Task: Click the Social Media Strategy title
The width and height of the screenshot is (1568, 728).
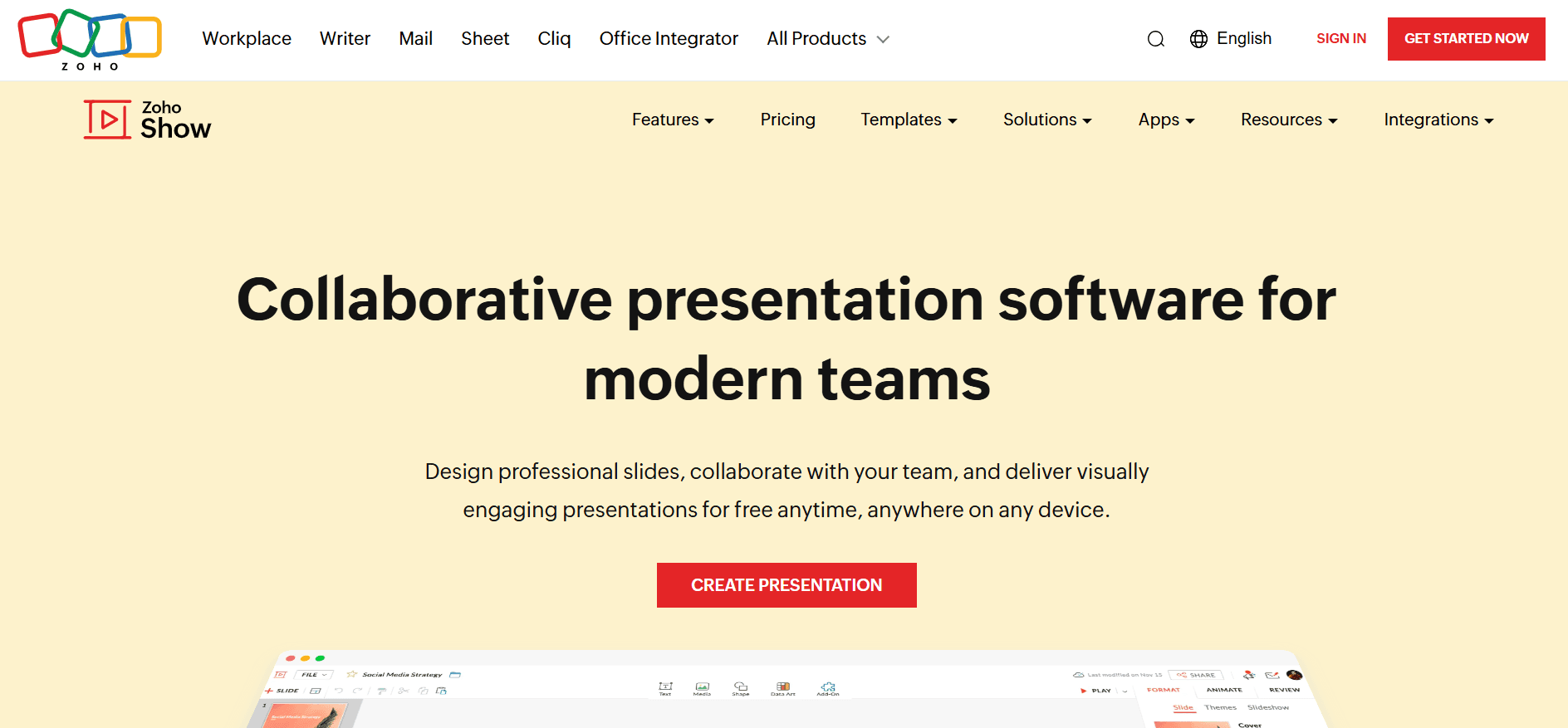Action: 402,675
